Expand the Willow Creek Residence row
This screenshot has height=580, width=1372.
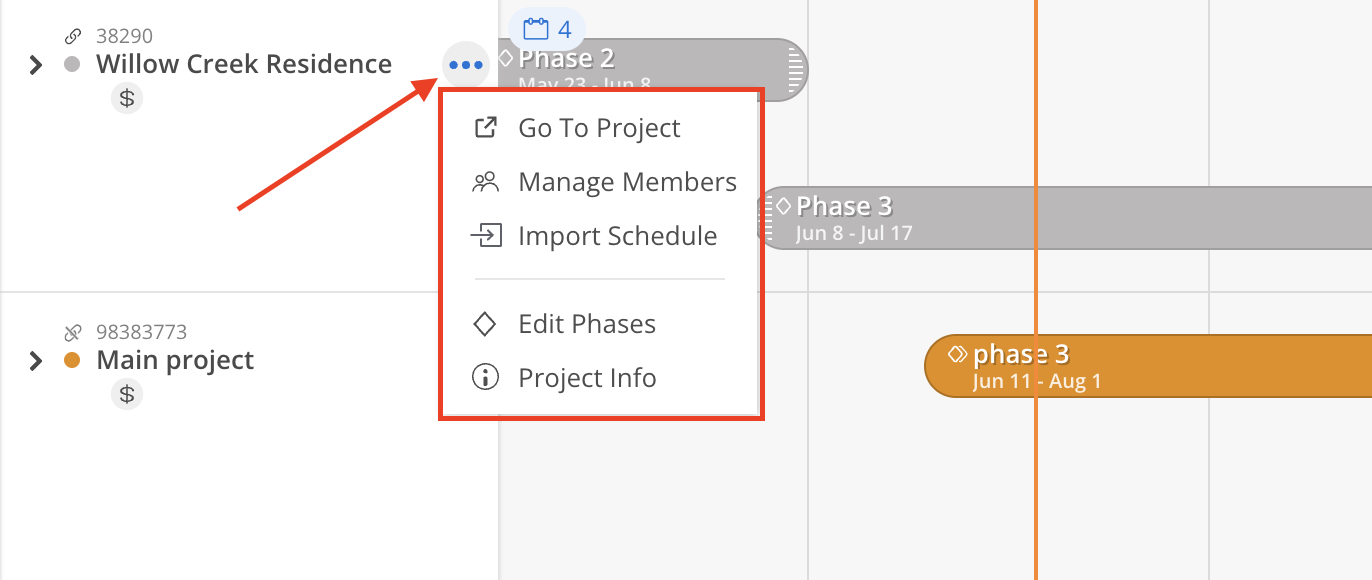pos(36,65)
